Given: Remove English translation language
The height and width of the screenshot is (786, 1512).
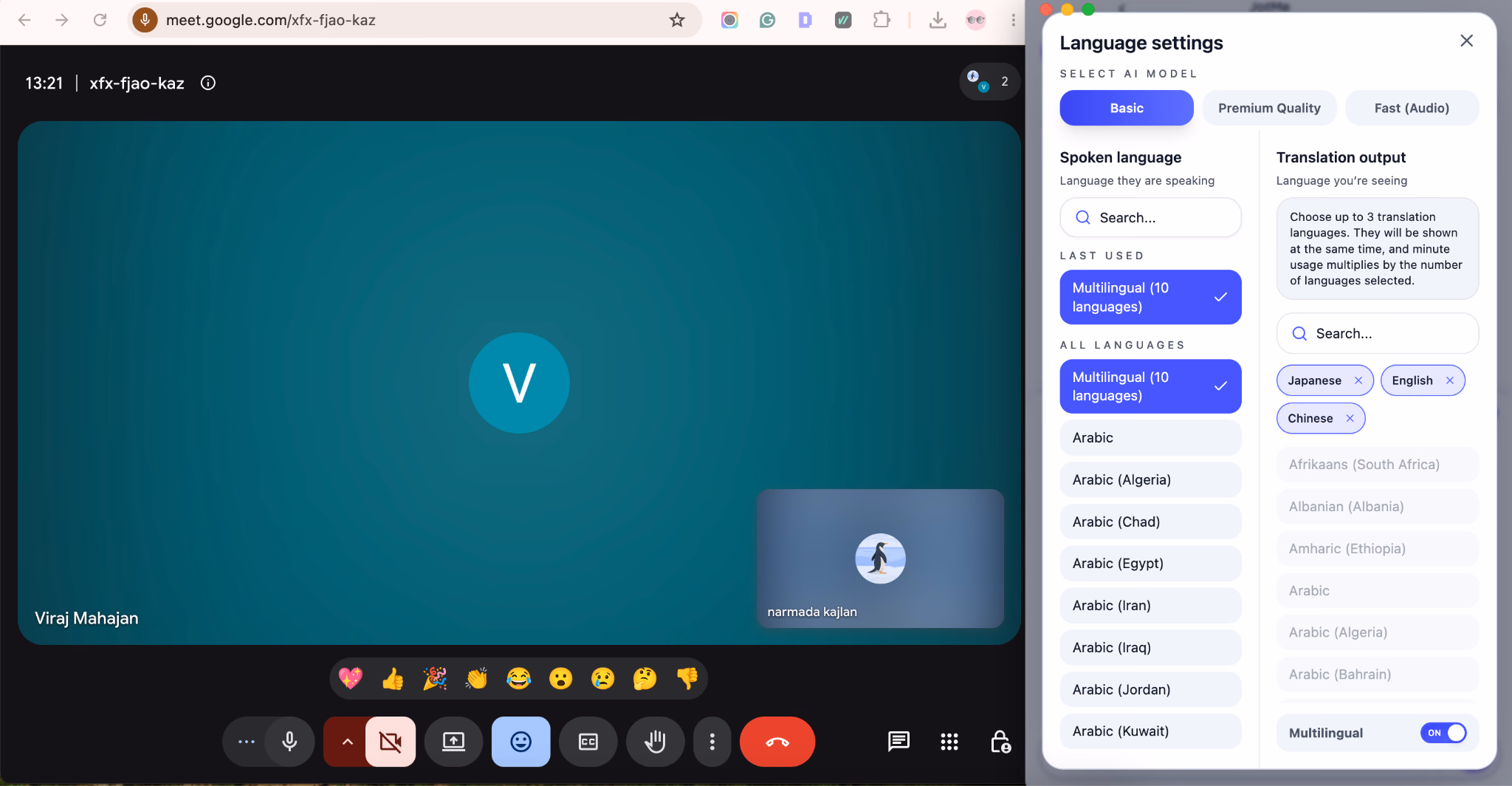Looking at the screenshot, I should point(1450,380).
